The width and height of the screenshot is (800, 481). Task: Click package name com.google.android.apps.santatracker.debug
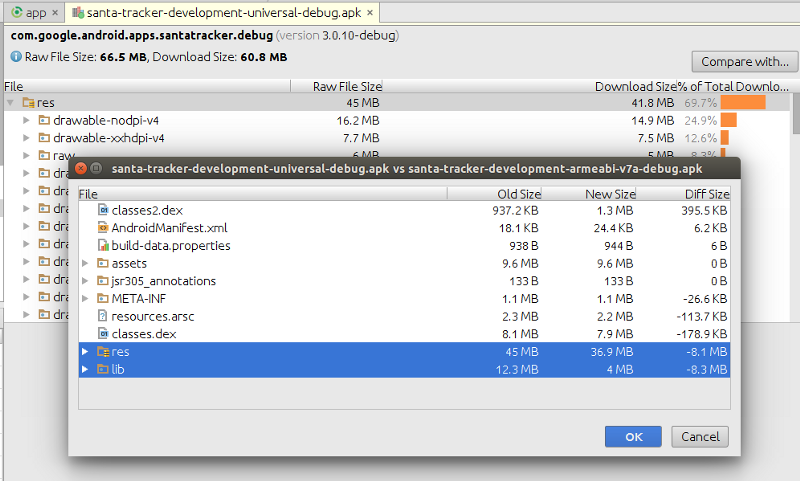142,35
